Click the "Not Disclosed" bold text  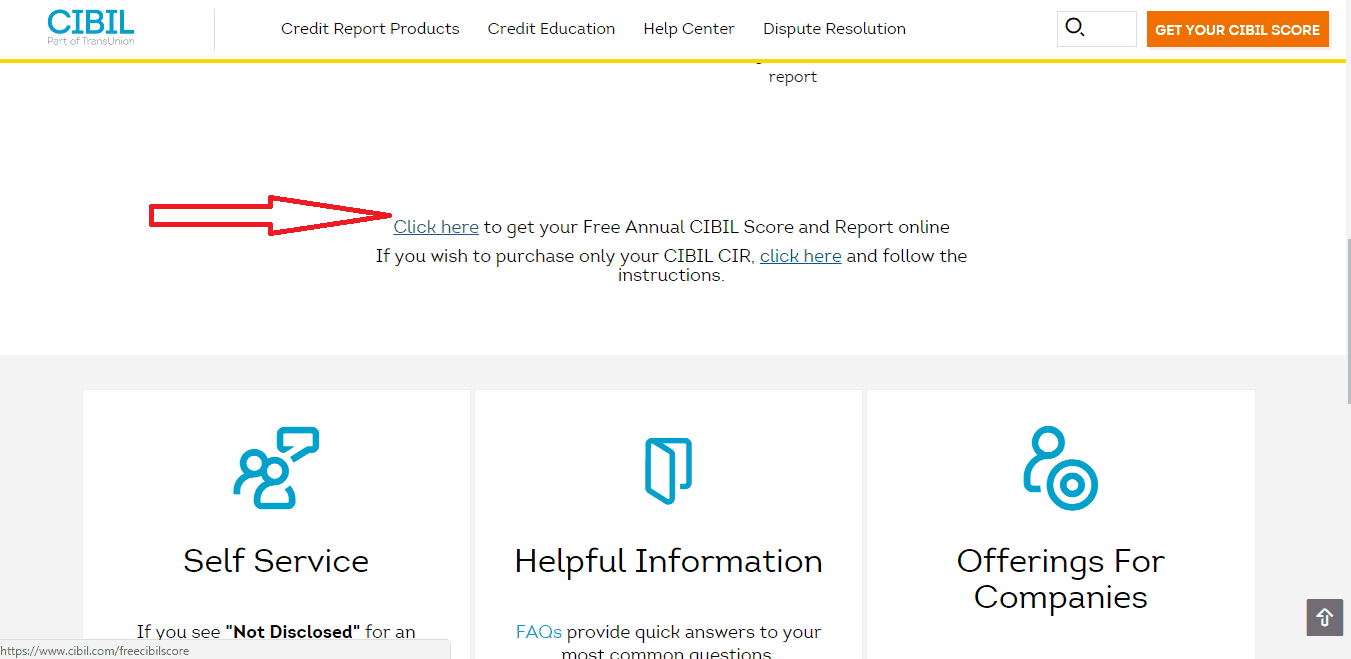(292, 632)
